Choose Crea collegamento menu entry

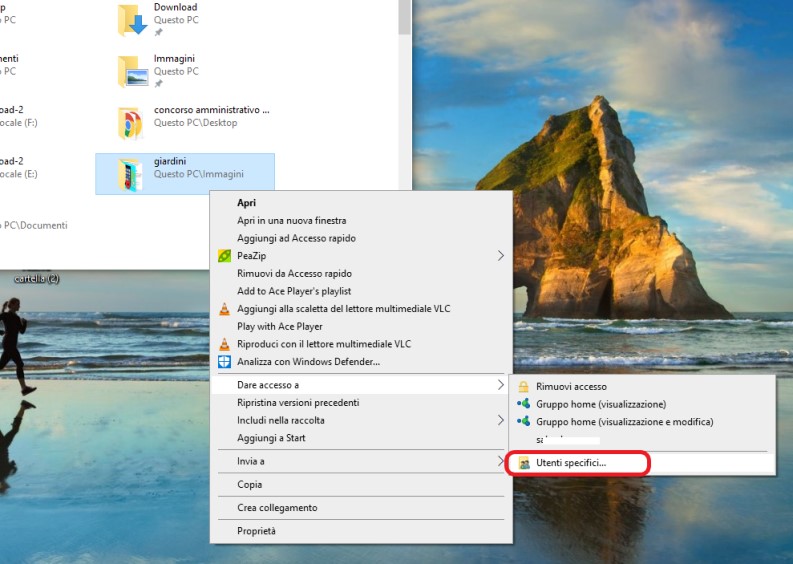[277, 508]
